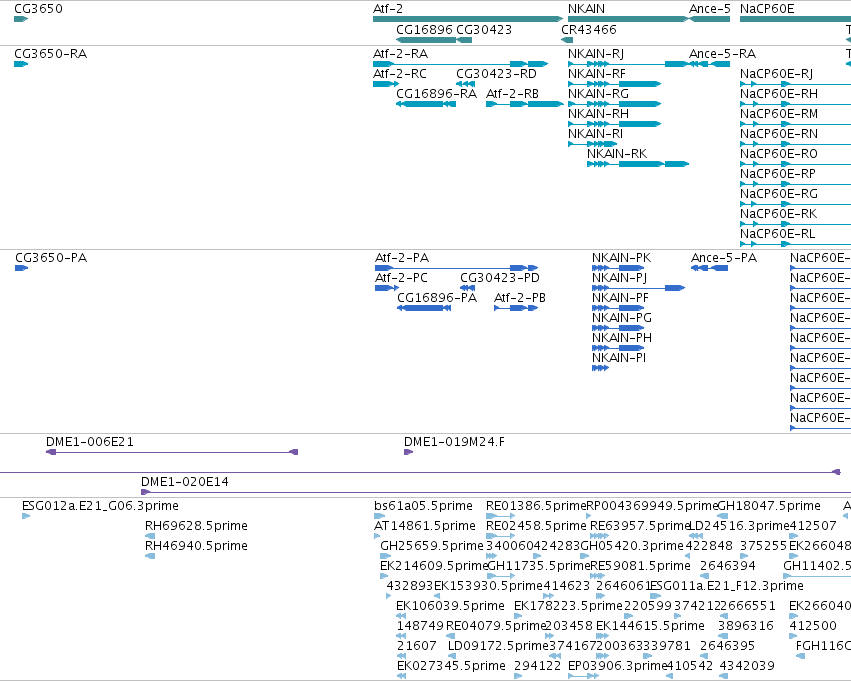This screenshot has width=851, height=681.
Task: Select protein NKAIN-PK
Action: click(x=621, y=258)
